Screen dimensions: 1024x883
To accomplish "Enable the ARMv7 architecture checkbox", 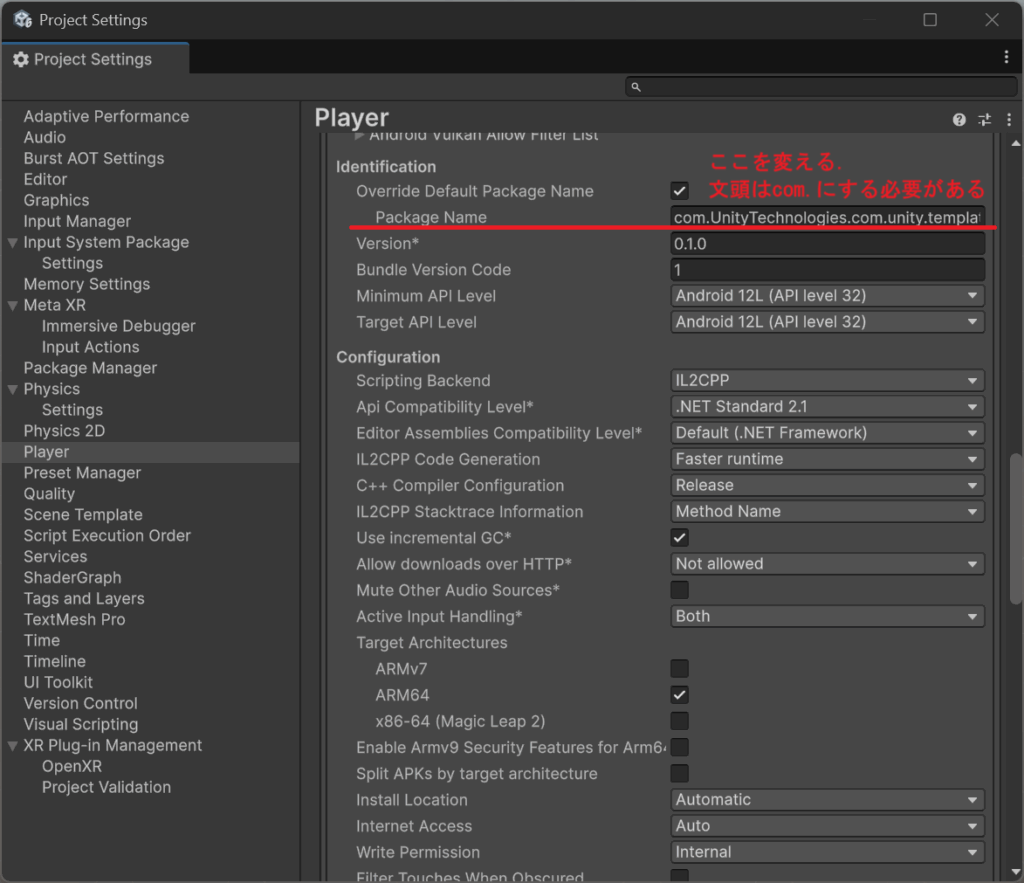I will 679,669.
